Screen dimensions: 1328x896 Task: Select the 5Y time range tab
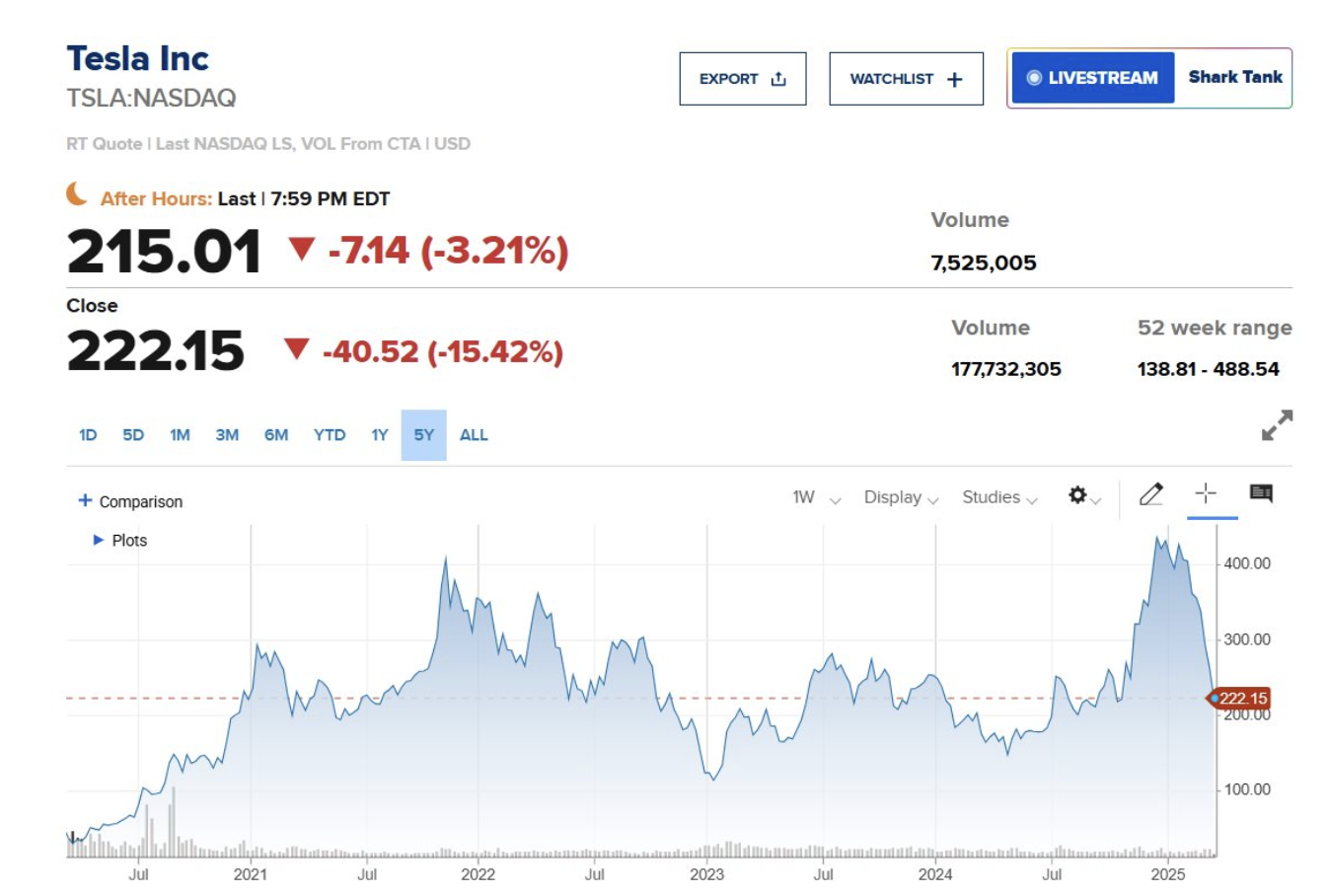click(423, 435)
